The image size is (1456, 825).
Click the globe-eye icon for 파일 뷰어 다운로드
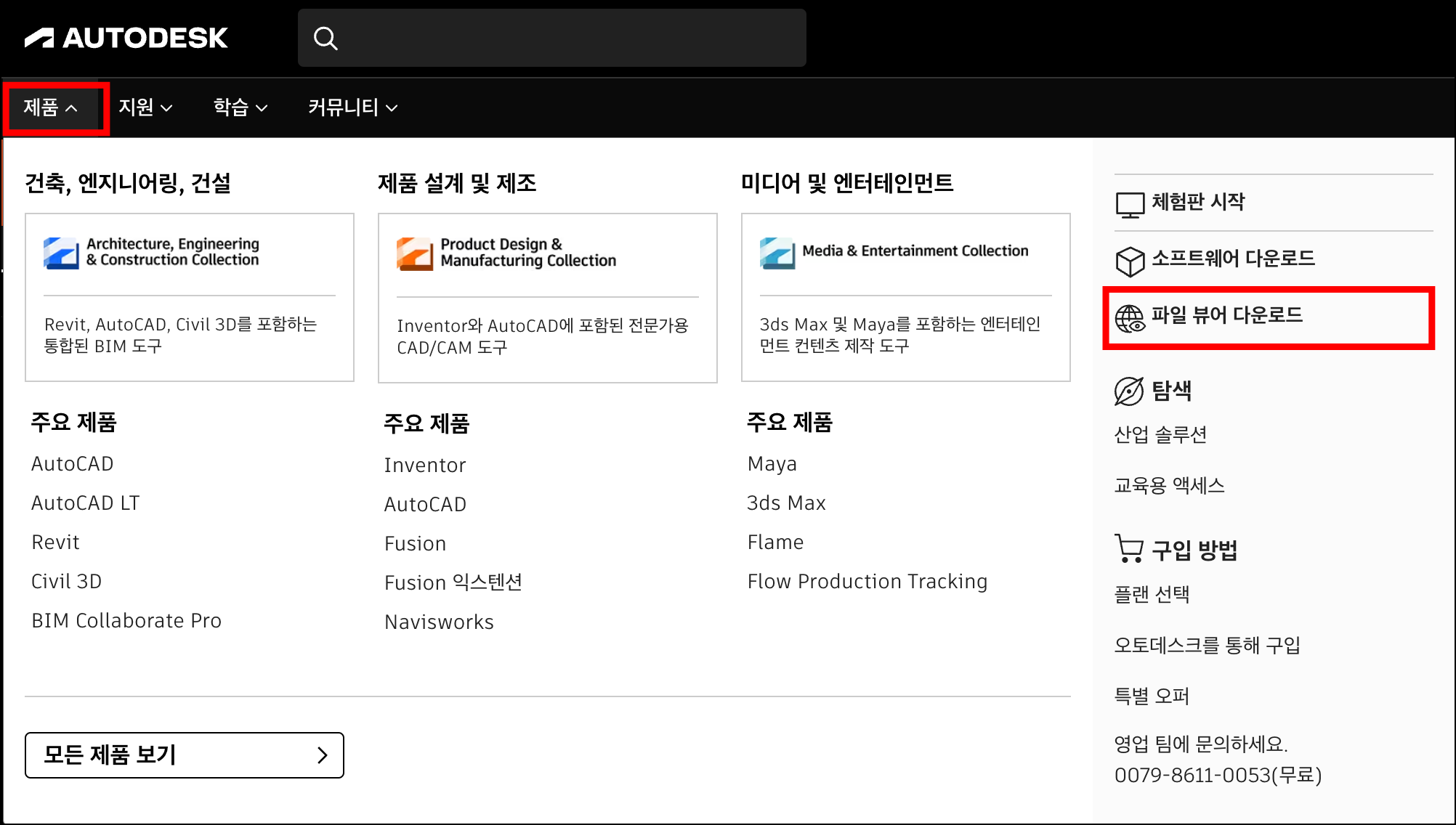click(x=1130, y=318)
